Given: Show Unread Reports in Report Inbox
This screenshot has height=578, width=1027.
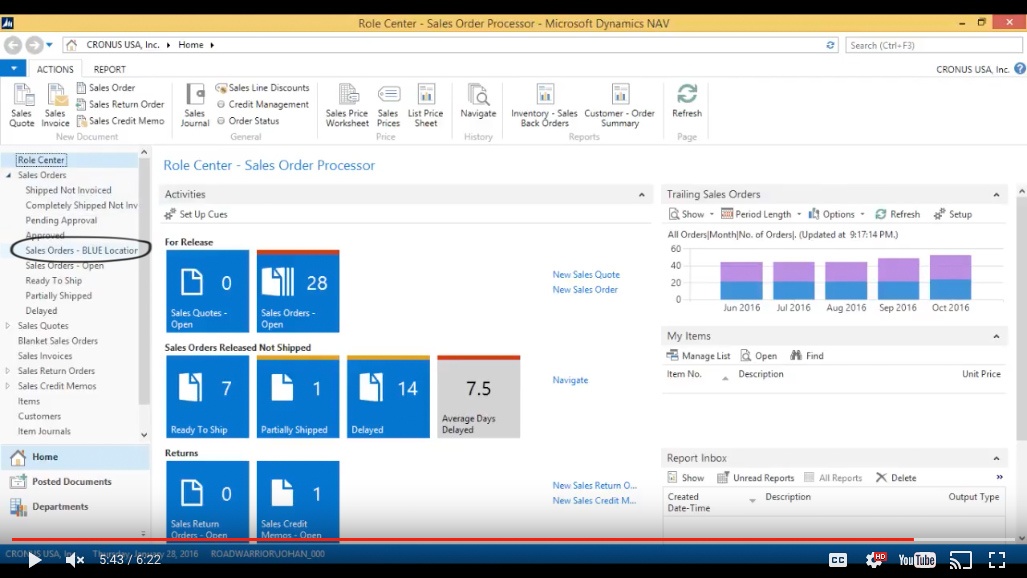Looking at the screenshot, I should tap(756, 478).
